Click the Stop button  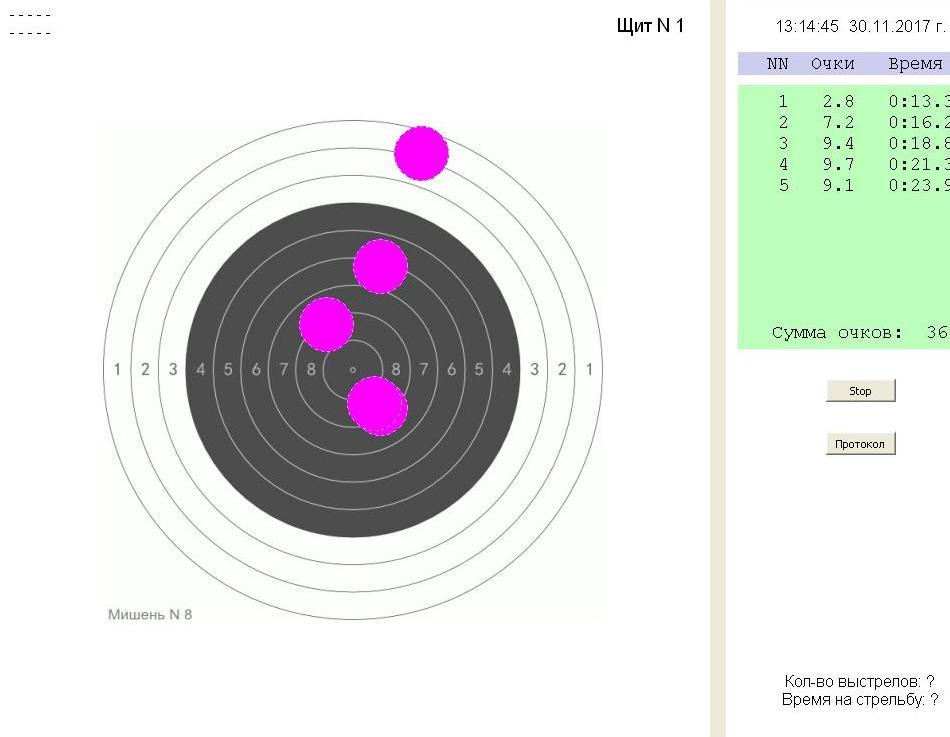(x=860, y=391)
